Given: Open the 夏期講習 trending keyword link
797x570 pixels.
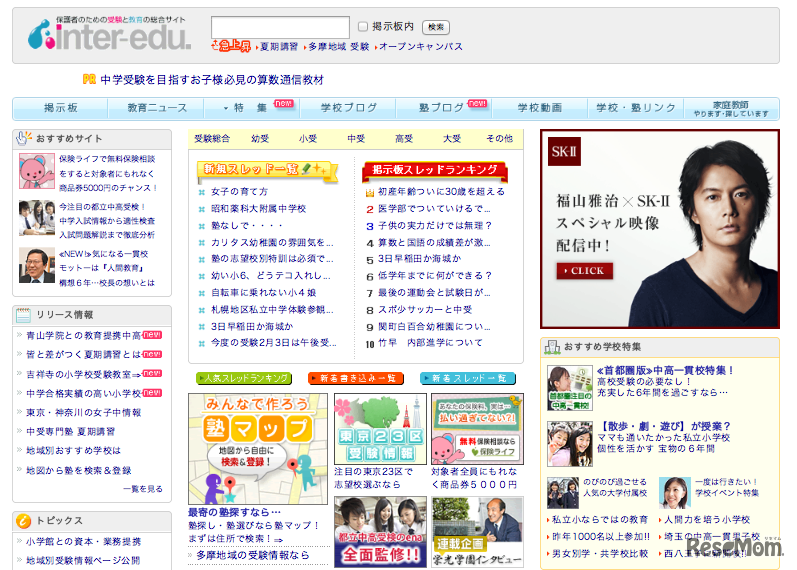Looking at the screenshot, I should [x=279, y=47].
